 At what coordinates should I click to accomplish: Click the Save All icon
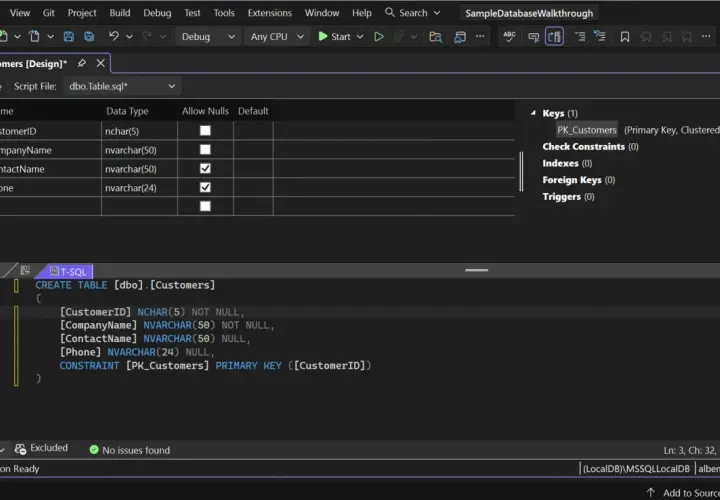point(89,37)
